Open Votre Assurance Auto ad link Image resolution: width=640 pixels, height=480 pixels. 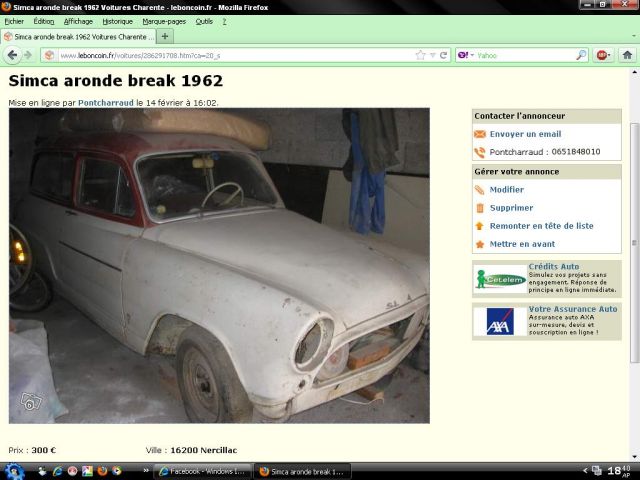point(573,309)
